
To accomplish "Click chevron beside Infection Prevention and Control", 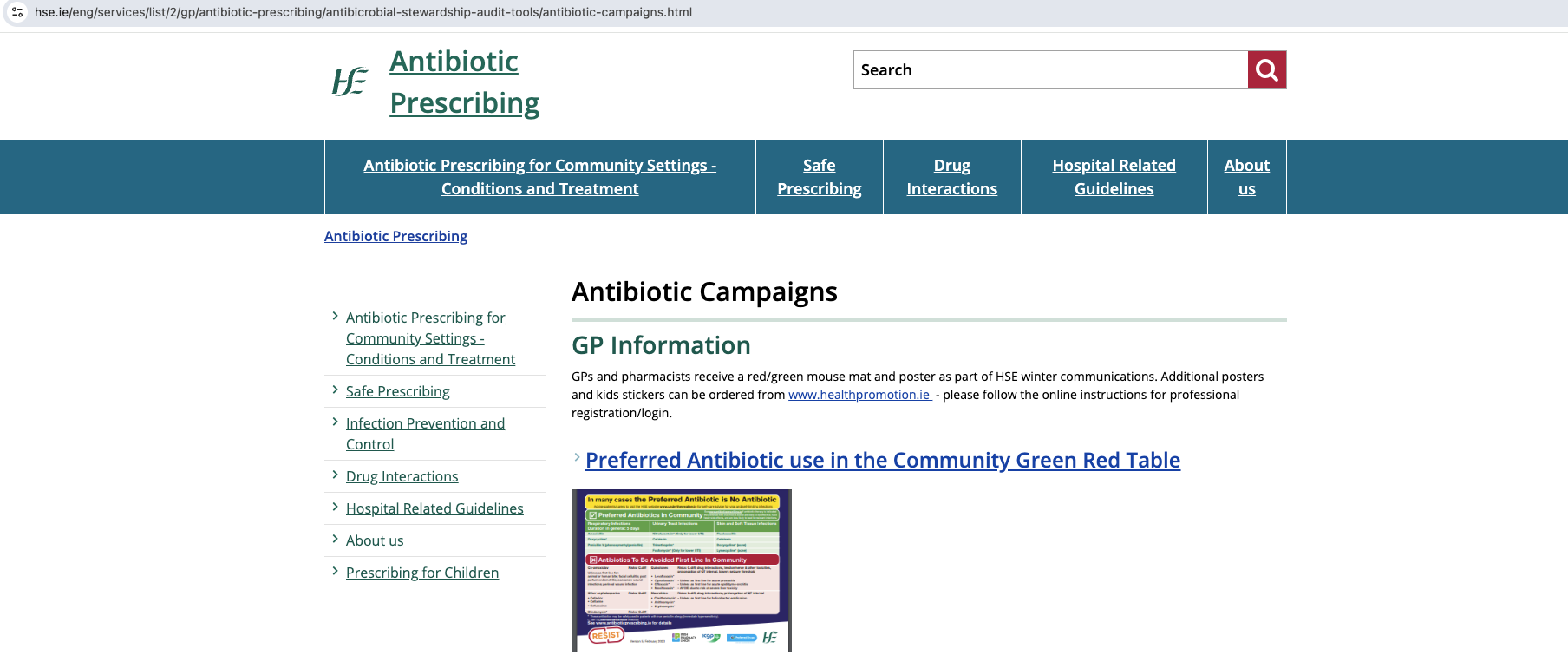I will click(x=335, y=422).
